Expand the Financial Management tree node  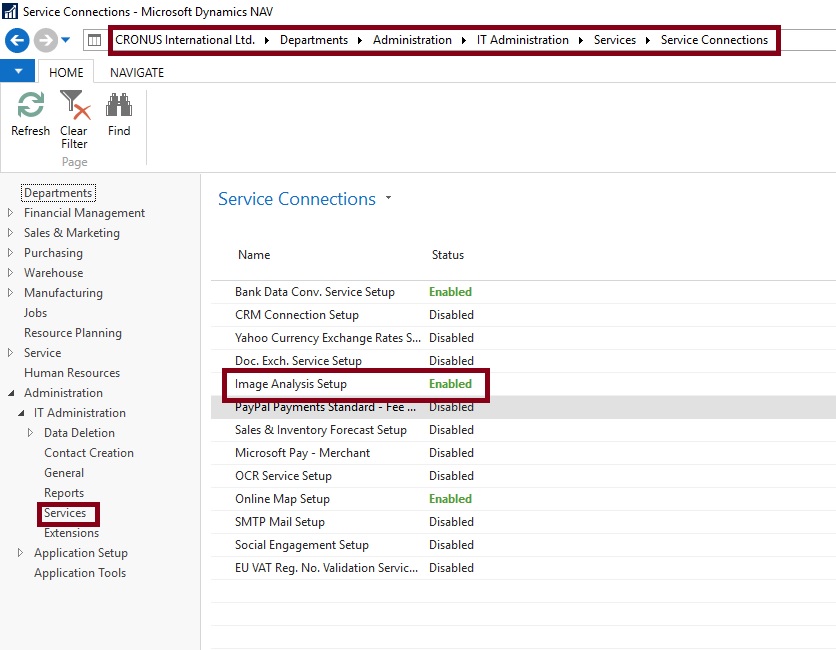[11, 213]
